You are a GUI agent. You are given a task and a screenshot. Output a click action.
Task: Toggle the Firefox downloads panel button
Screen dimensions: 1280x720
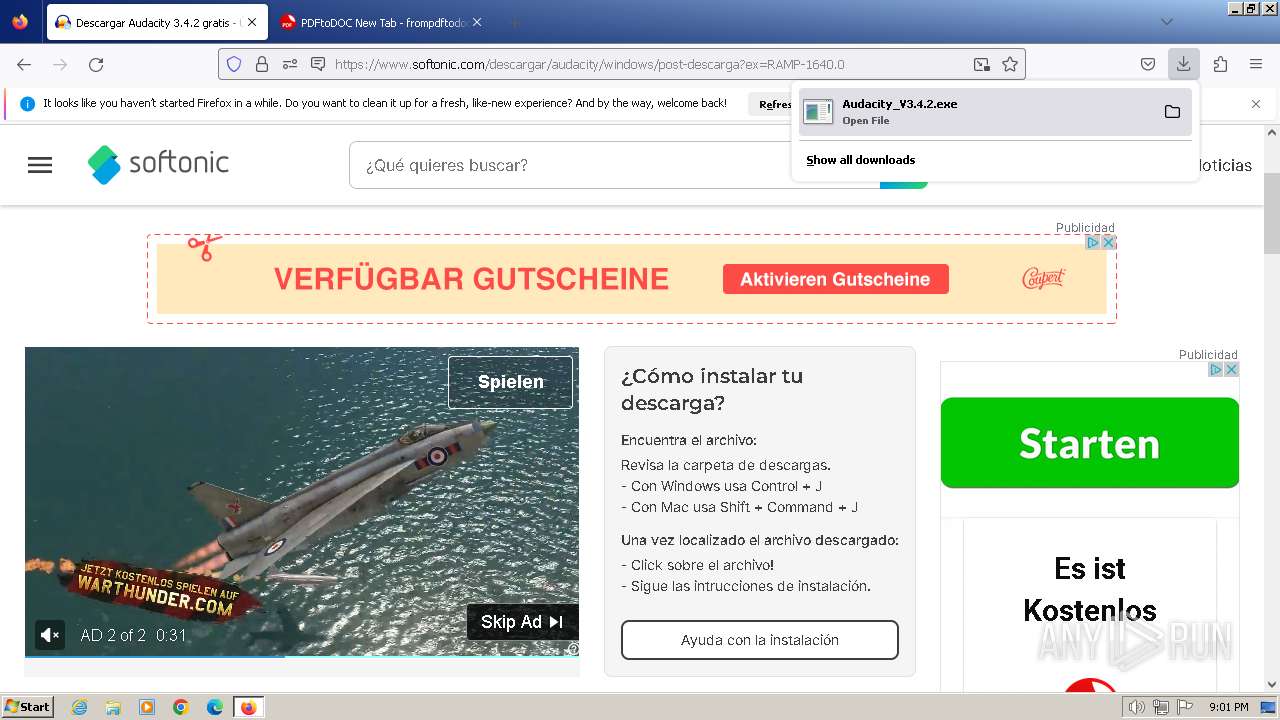coord(1183,64)
